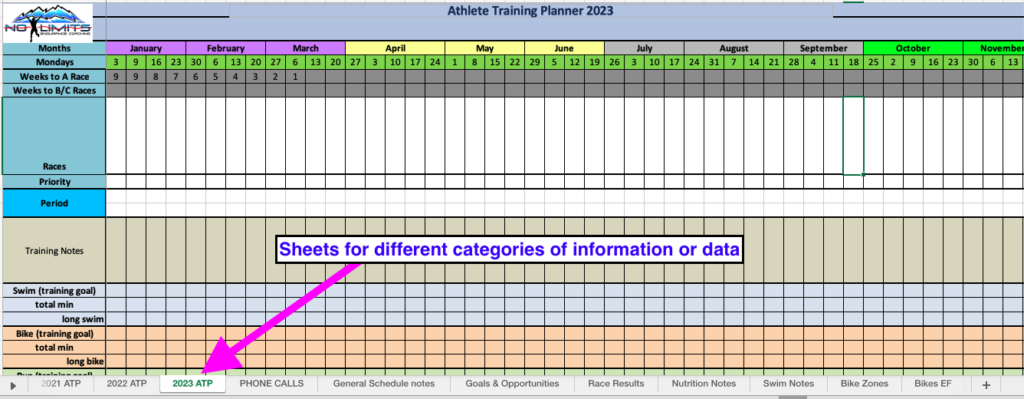The width and height of the screenshot is (1024, 399).
Task: Select the Swim Notes tab
Action: coord(788,383)
